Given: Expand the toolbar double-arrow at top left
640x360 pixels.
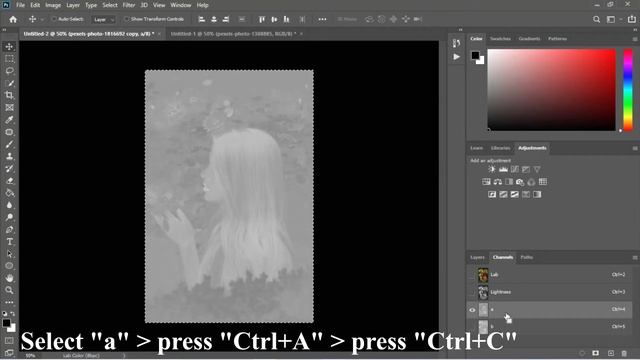Looking at the screenshot, I should pos(4,30).
